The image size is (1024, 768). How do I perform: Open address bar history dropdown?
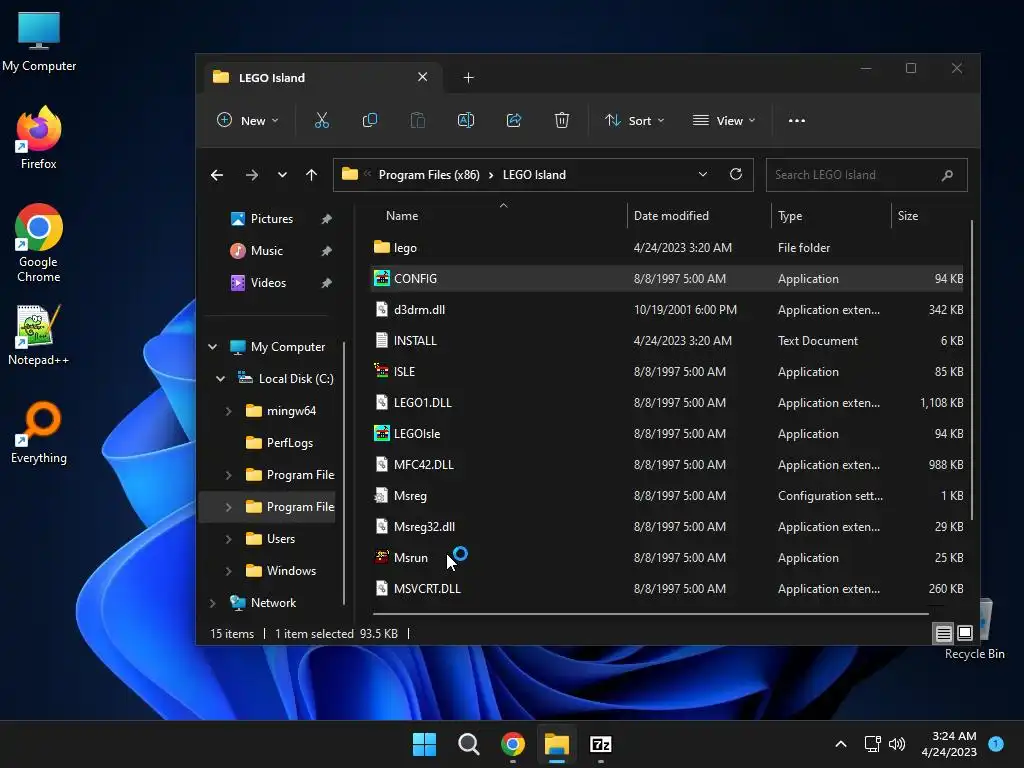tap(703, 174)
